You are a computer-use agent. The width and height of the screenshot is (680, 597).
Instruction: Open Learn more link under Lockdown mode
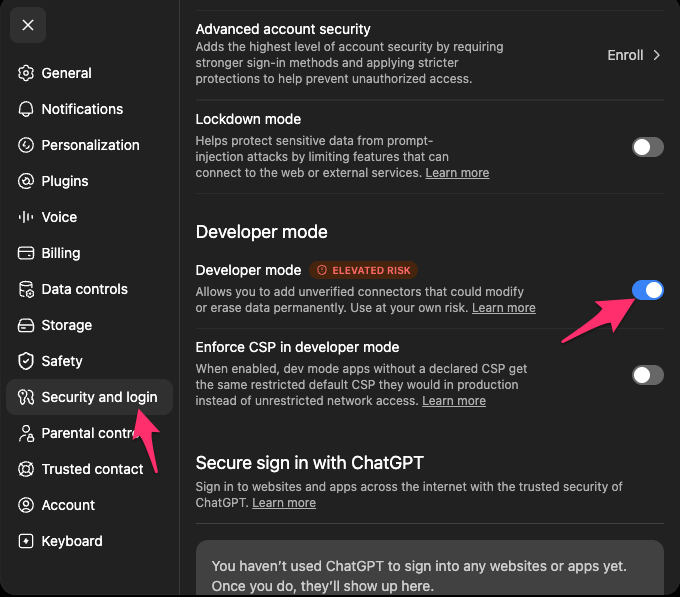[x=457, y=173]
